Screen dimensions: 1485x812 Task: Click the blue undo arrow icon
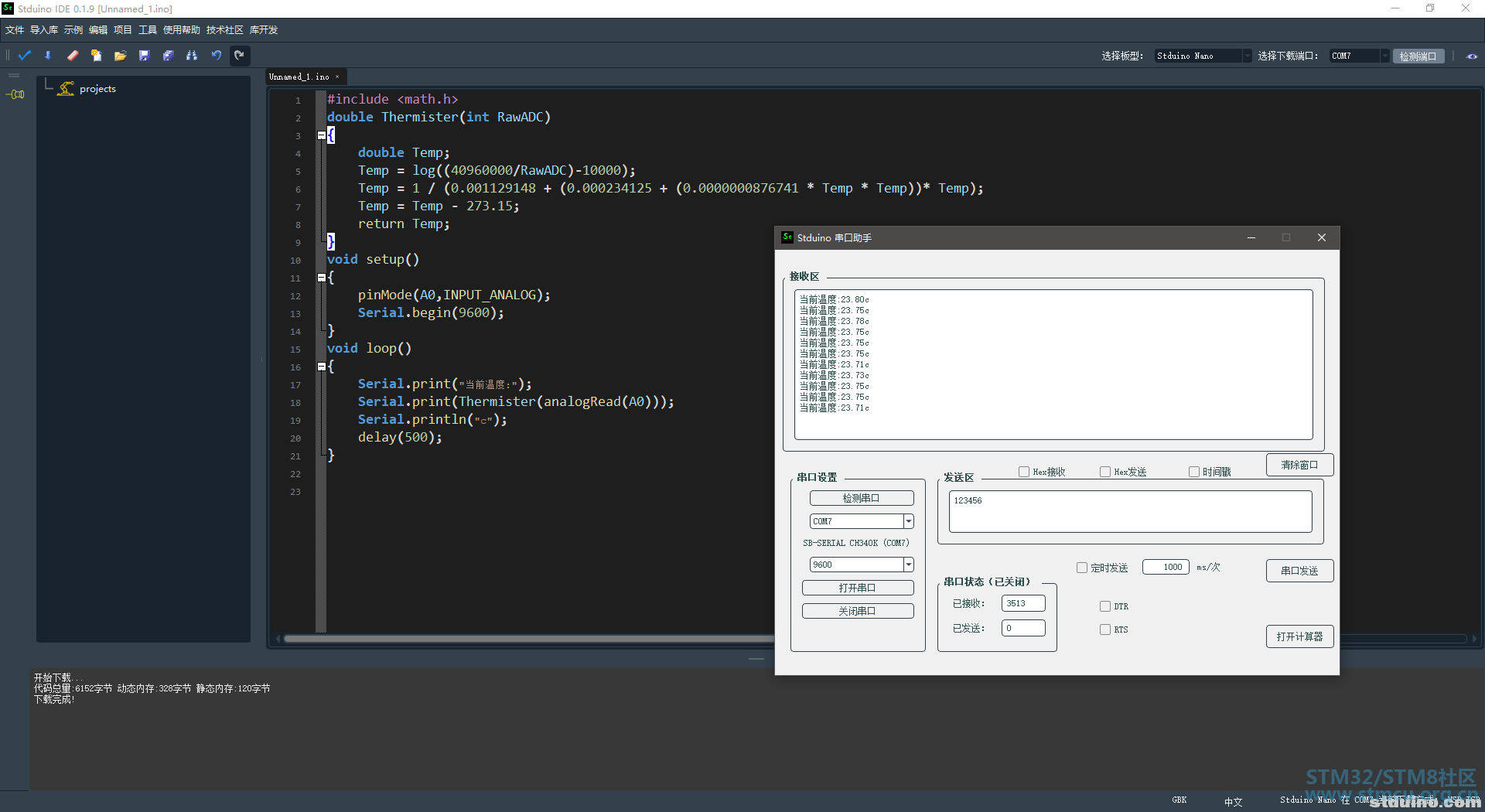pyautogui.click(x=217, y=56)
